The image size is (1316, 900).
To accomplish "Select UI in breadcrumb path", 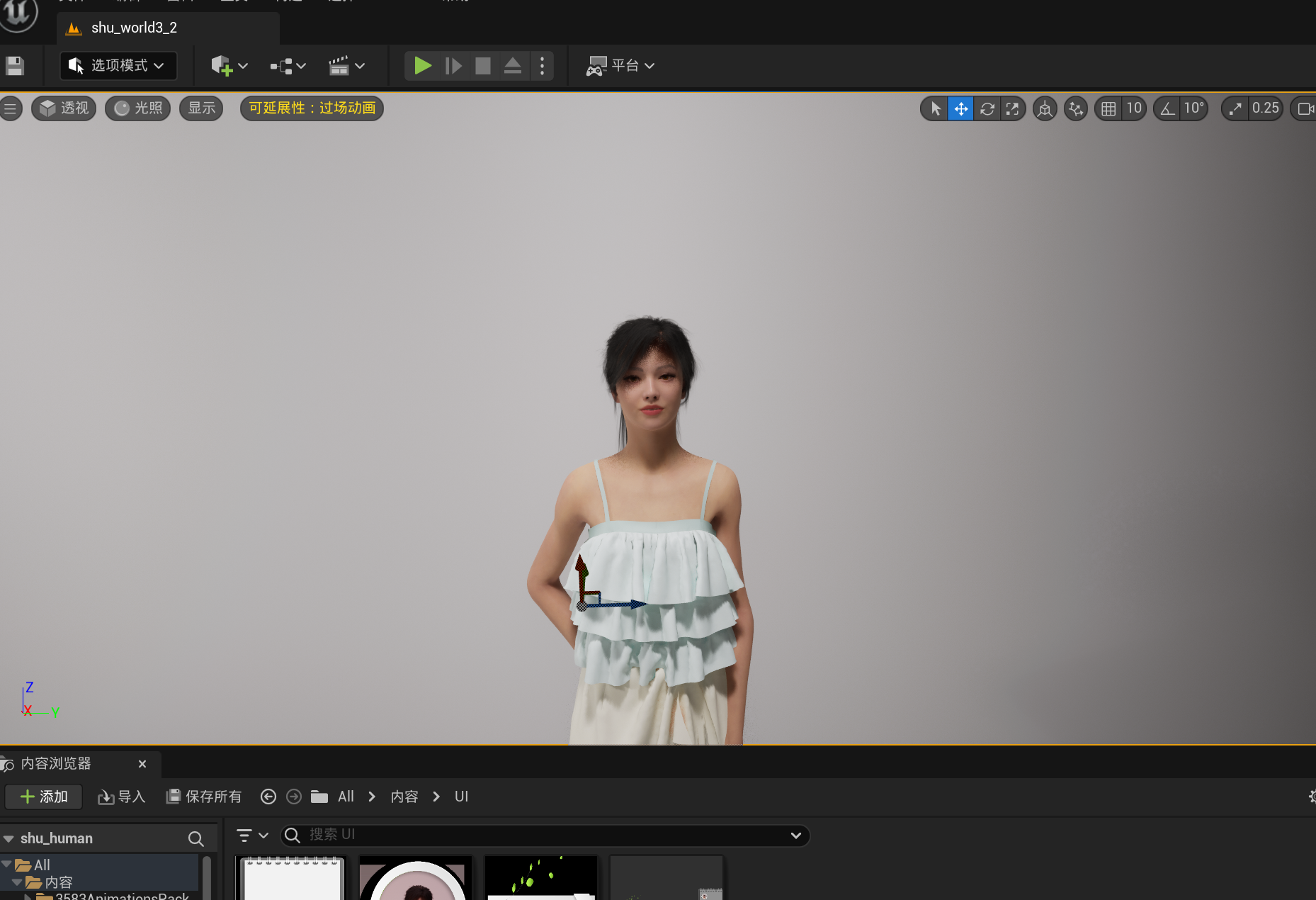I will point(461,797).
